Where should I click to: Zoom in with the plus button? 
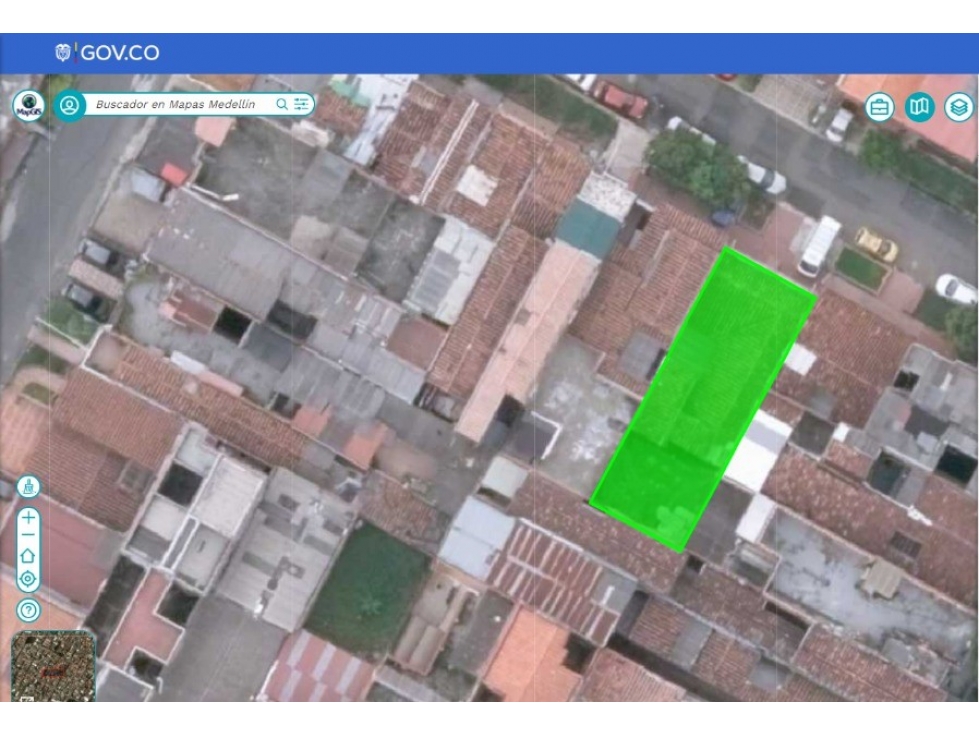28,517
